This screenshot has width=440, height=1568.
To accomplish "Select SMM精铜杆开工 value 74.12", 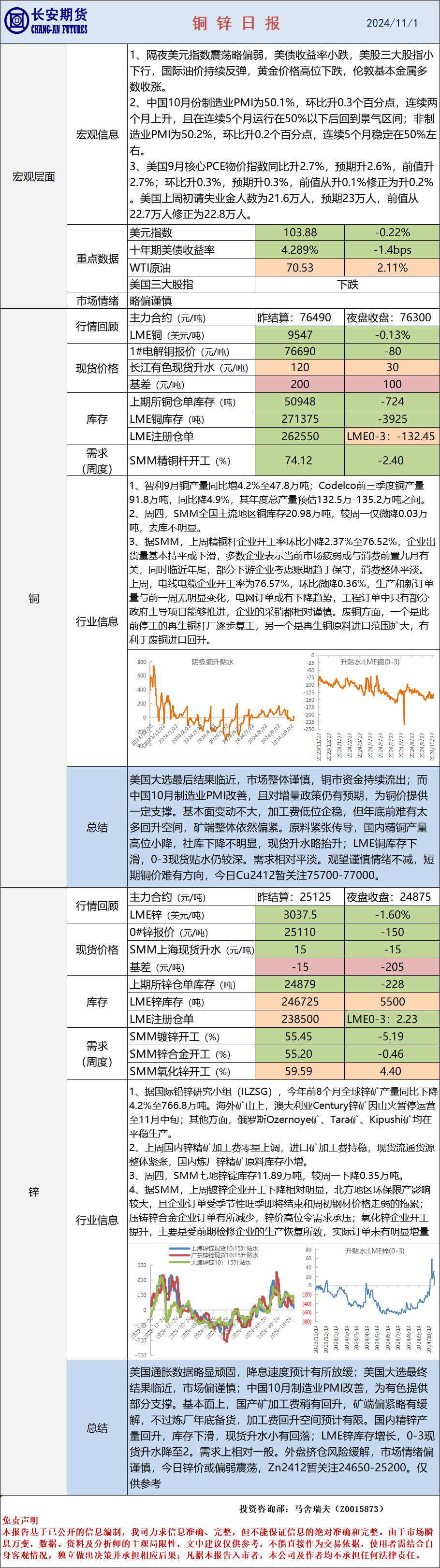I will pyautogui.click(x=300, y=460).
